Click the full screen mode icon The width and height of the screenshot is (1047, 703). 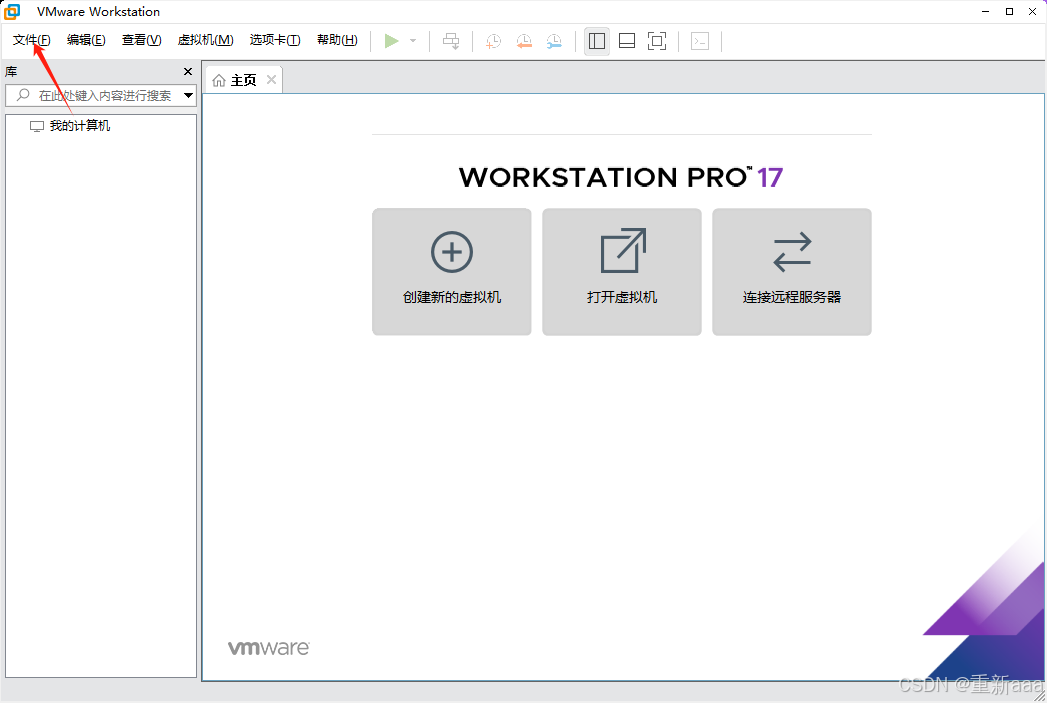pos(657,41)
